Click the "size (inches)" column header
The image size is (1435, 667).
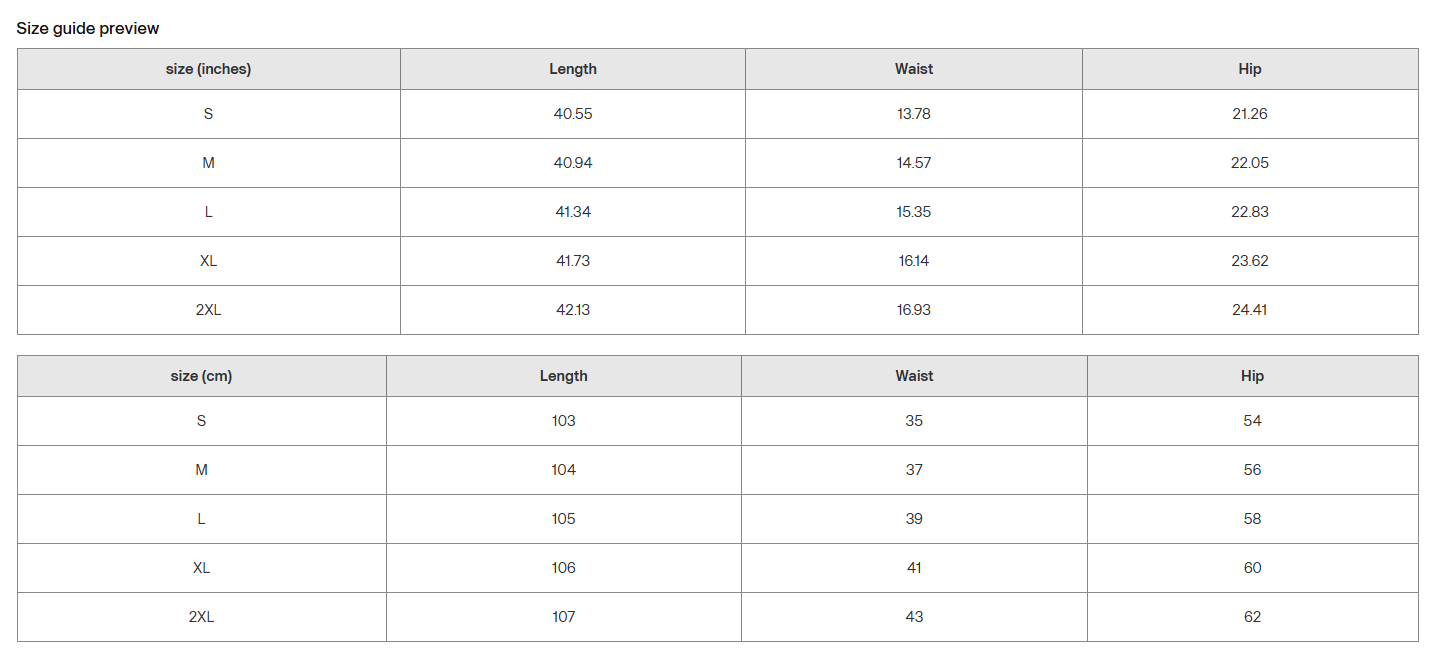208,69
